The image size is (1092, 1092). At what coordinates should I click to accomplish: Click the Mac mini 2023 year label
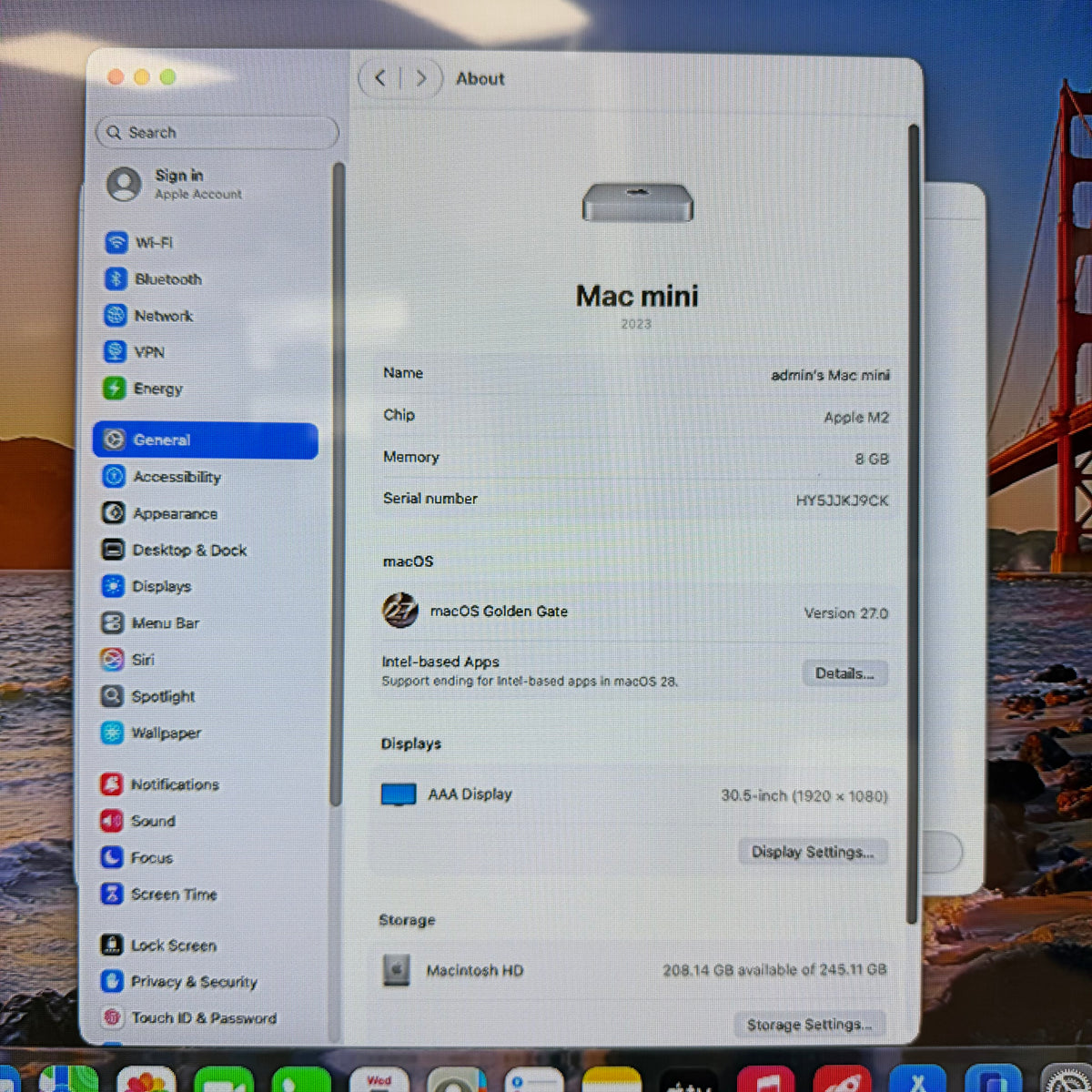click(636, 324)
